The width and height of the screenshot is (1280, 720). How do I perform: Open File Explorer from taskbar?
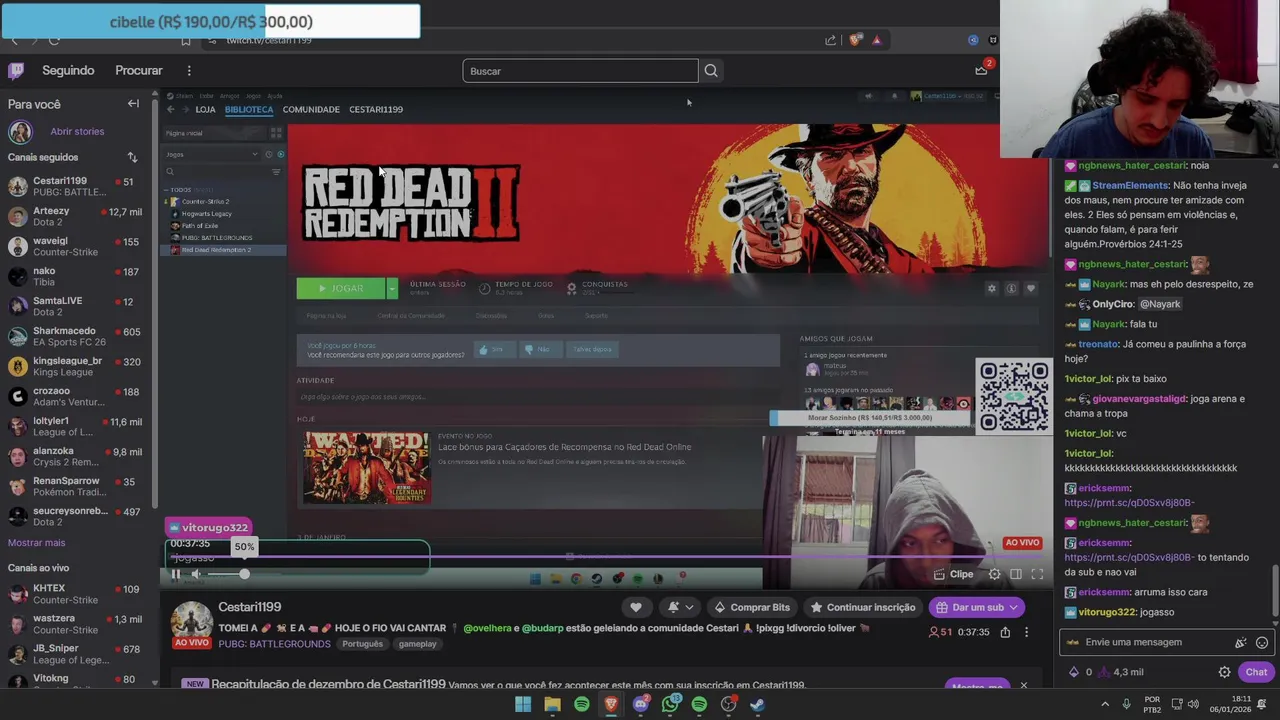tap(552, 704)
